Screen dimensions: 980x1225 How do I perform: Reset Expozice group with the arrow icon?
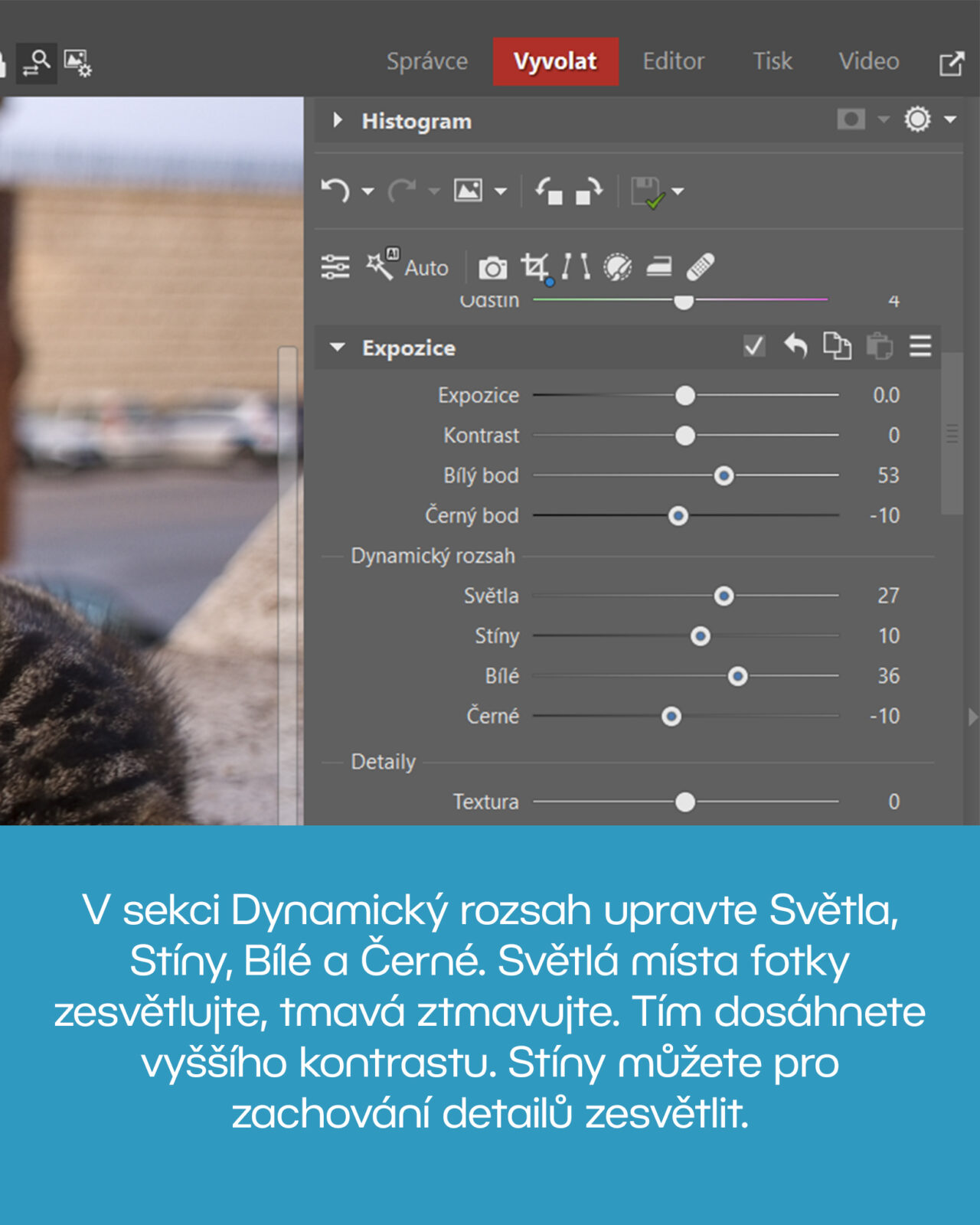point(796,347)
